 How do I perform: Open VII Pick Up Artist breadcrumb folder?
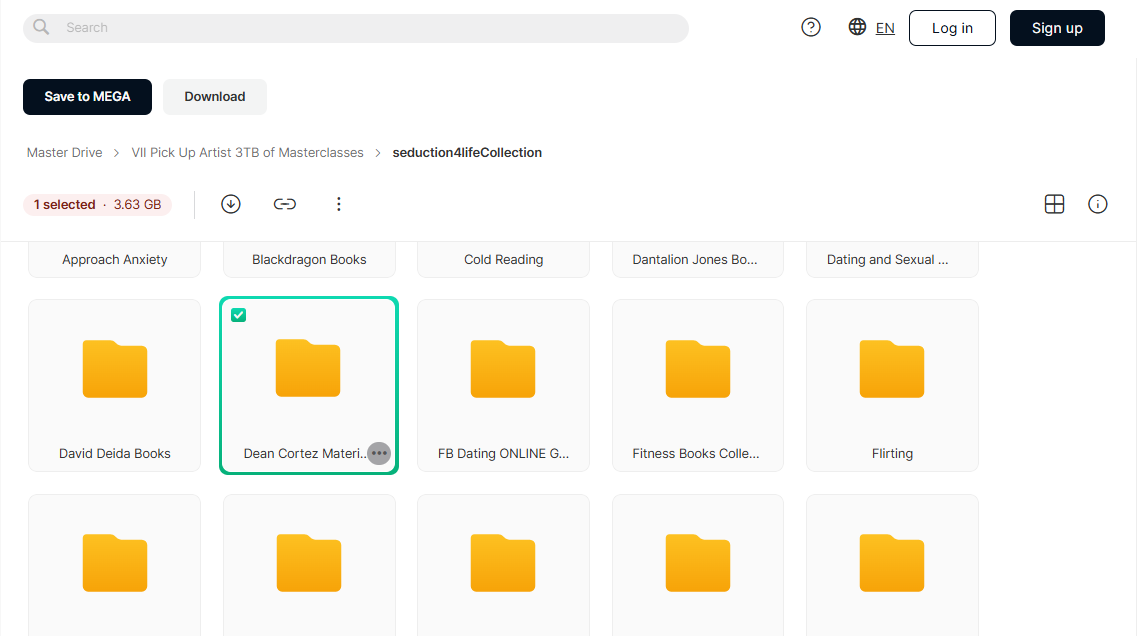(x=247, y=152)
